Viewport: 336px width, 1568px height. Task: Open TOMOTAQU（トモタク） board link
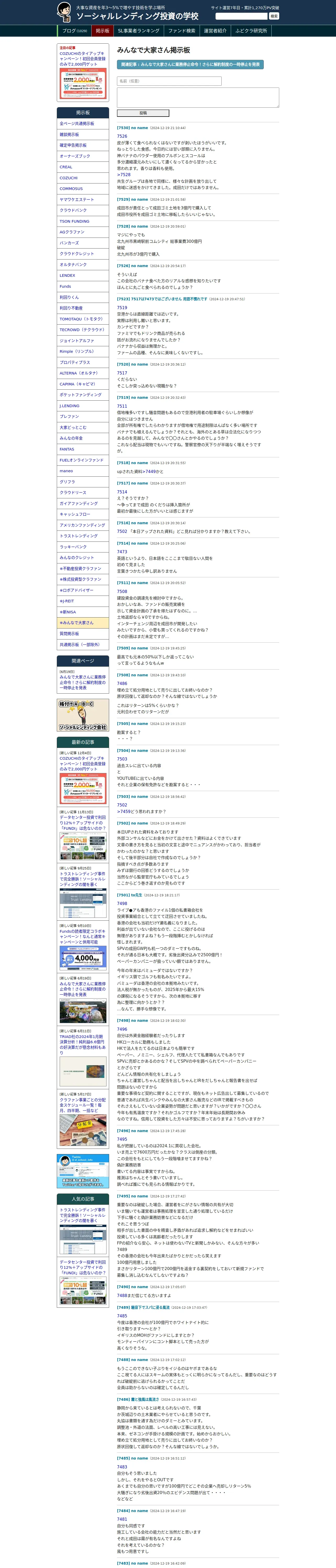tap(83, 319)
